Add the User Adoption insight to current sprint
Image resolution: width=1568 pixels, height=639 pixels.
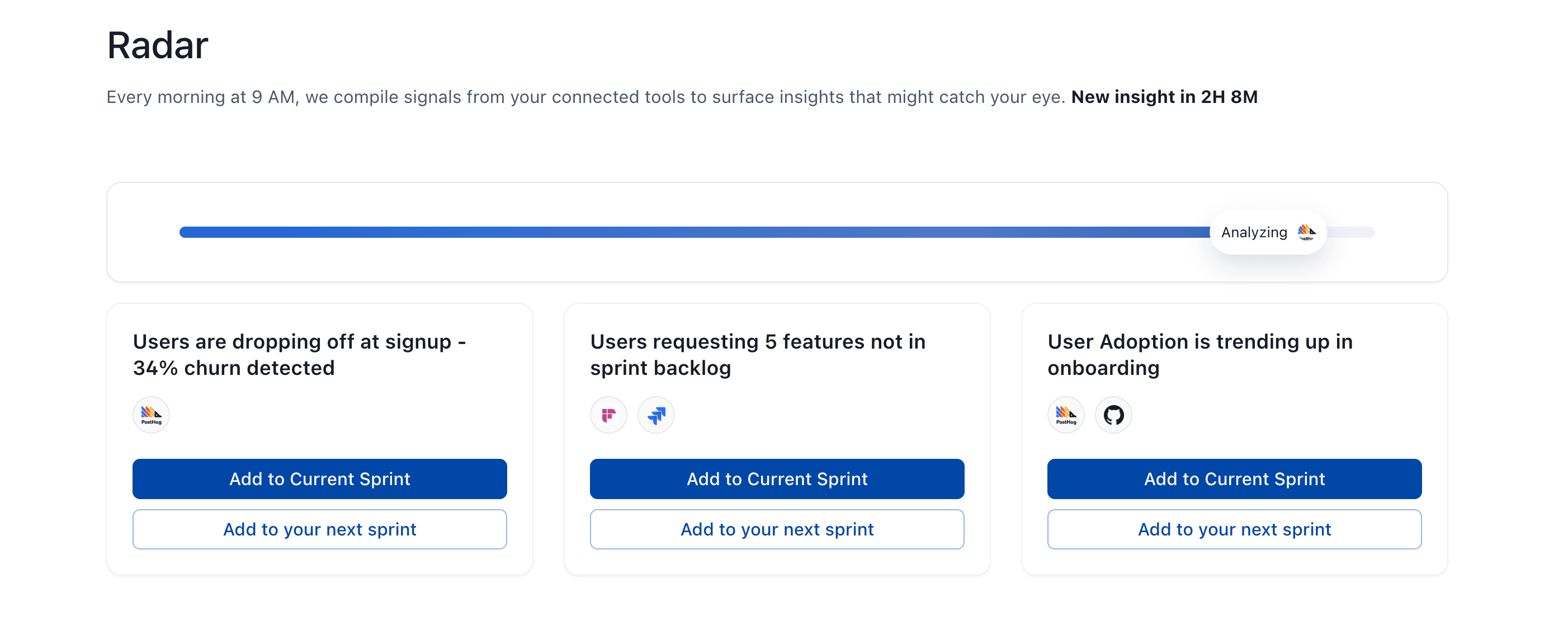point(1234,479)
